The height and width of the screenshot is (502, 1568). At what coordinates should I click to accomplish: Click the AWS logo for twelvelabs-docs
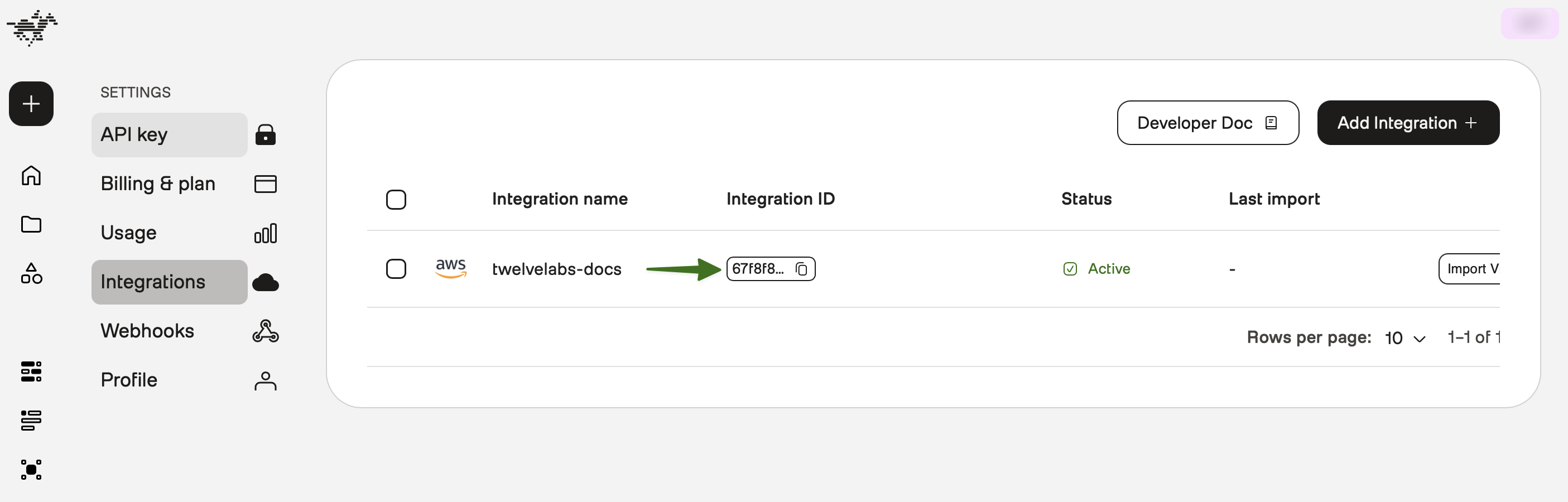451,268
